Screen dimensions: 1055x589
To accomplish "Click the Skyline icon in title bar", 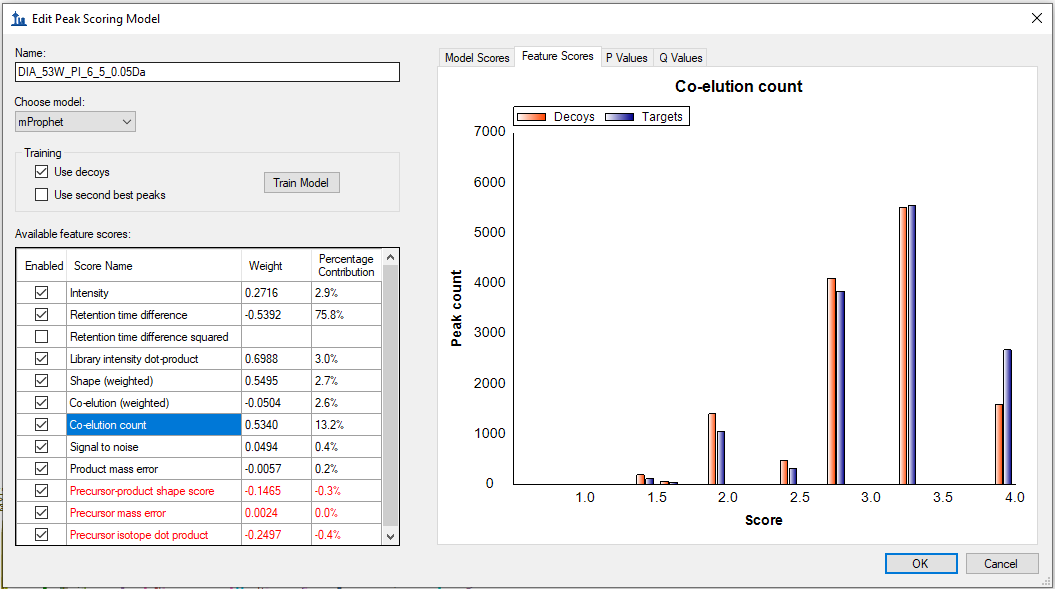I will [18, 18].
